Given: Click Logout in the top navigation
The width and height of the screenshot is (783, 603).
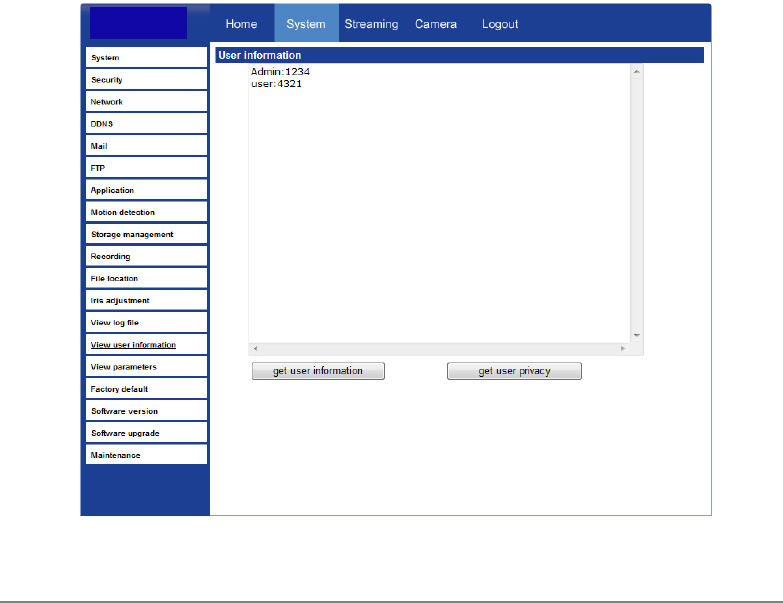Looking at the screenshot, I should [x=500, y=24].
